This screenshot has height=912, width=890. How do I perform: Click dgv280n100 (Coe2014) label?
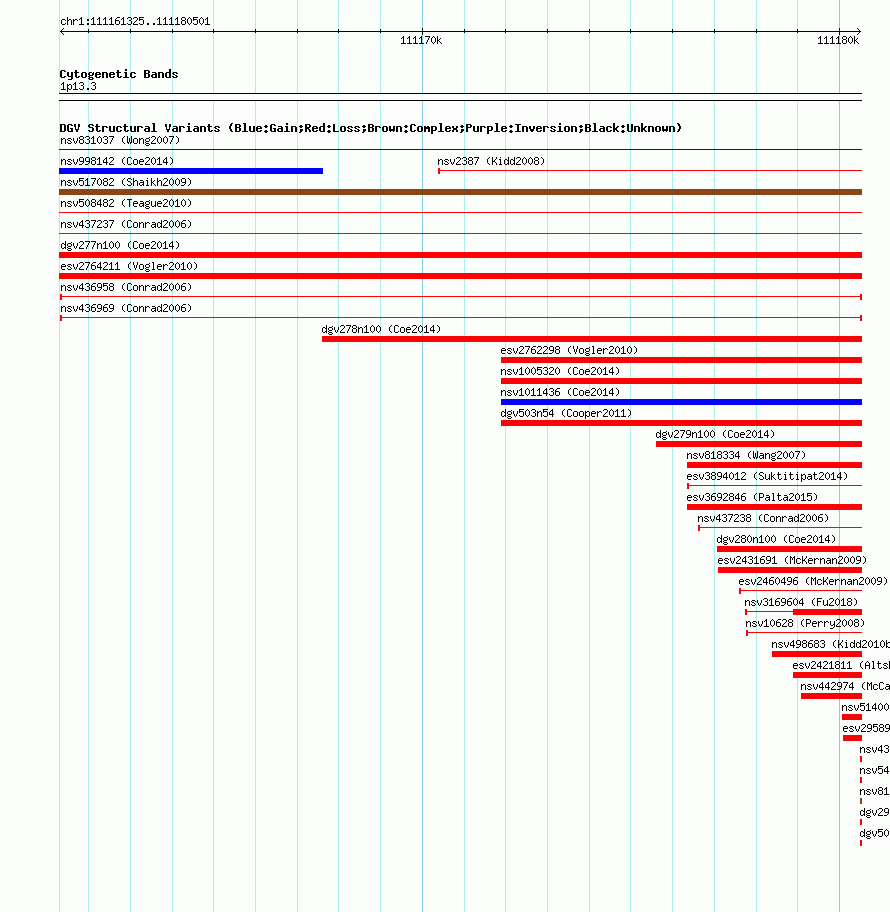pos(776,539)
